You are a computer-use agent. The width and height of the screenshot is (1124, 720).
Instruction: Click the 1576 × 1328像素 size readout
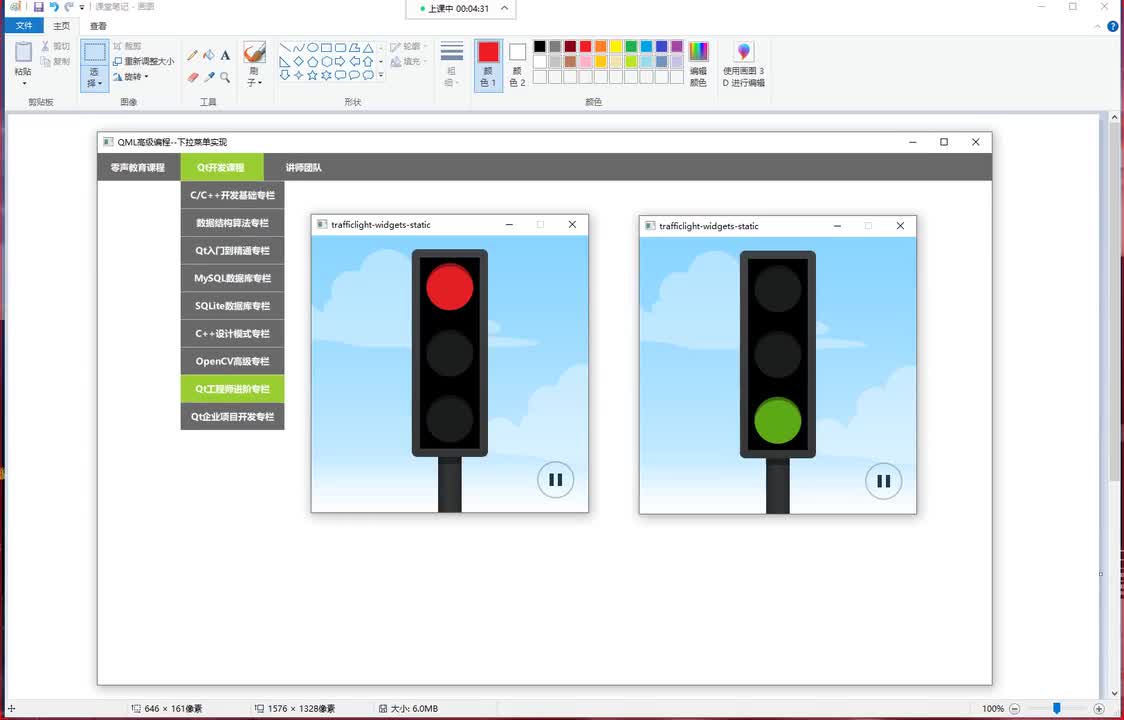pos(301,709)
